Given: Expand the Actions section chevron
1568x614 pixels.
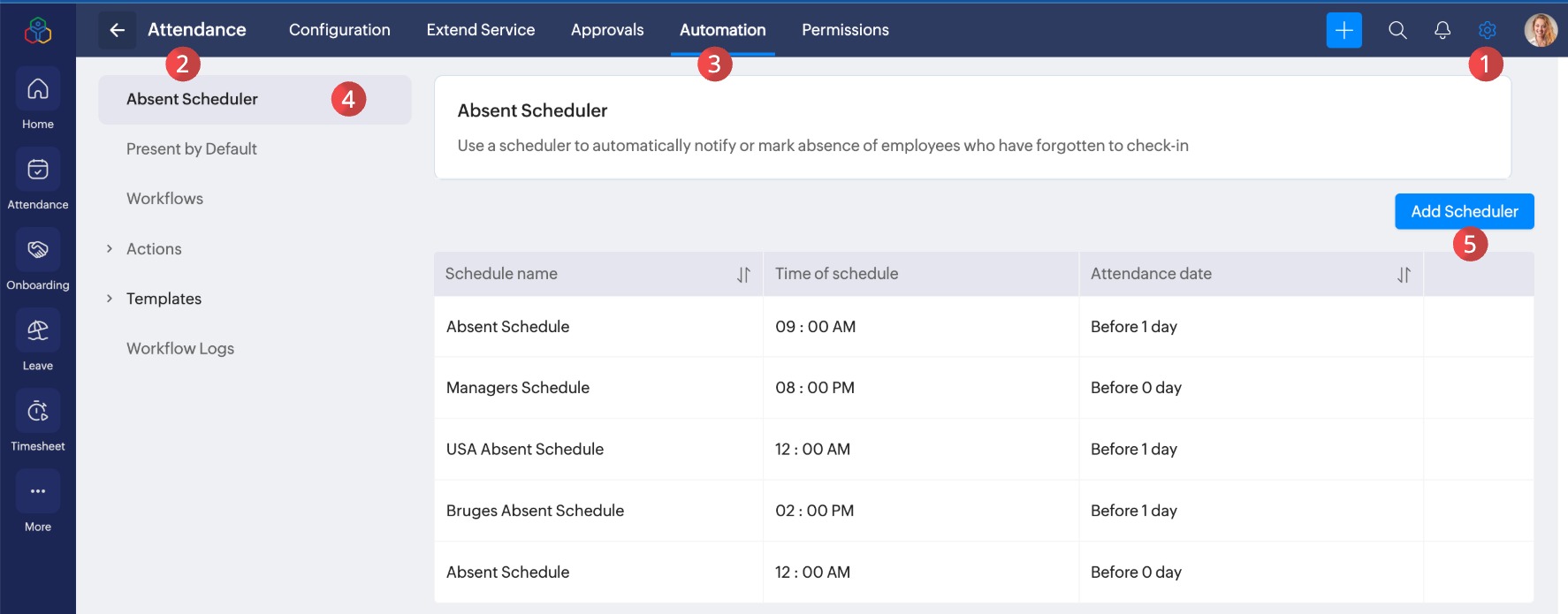Looking at the screenshot, I should point(110,249).
